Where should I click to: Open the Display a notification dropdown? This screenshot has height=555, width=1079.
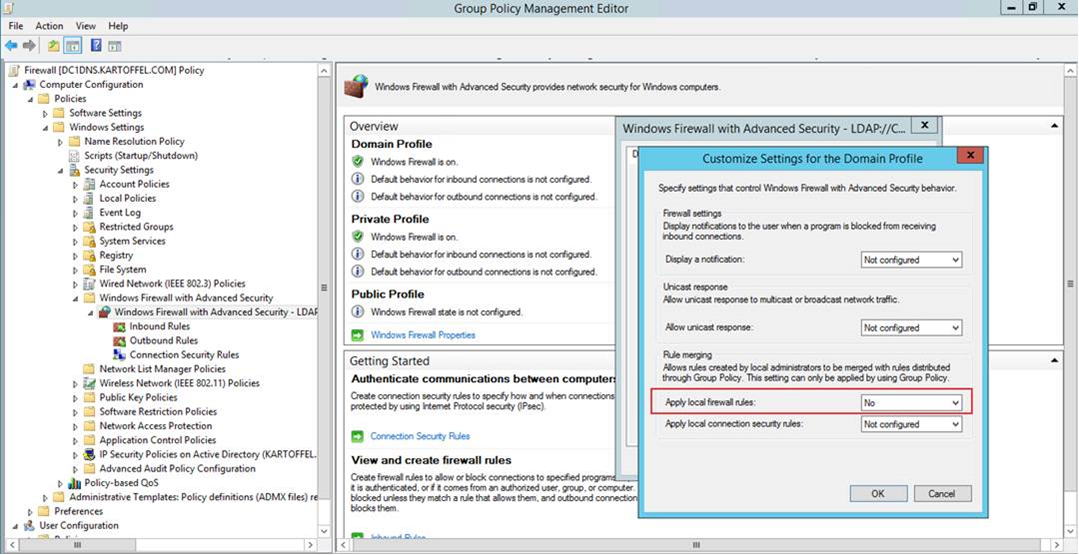click(911, 260)
